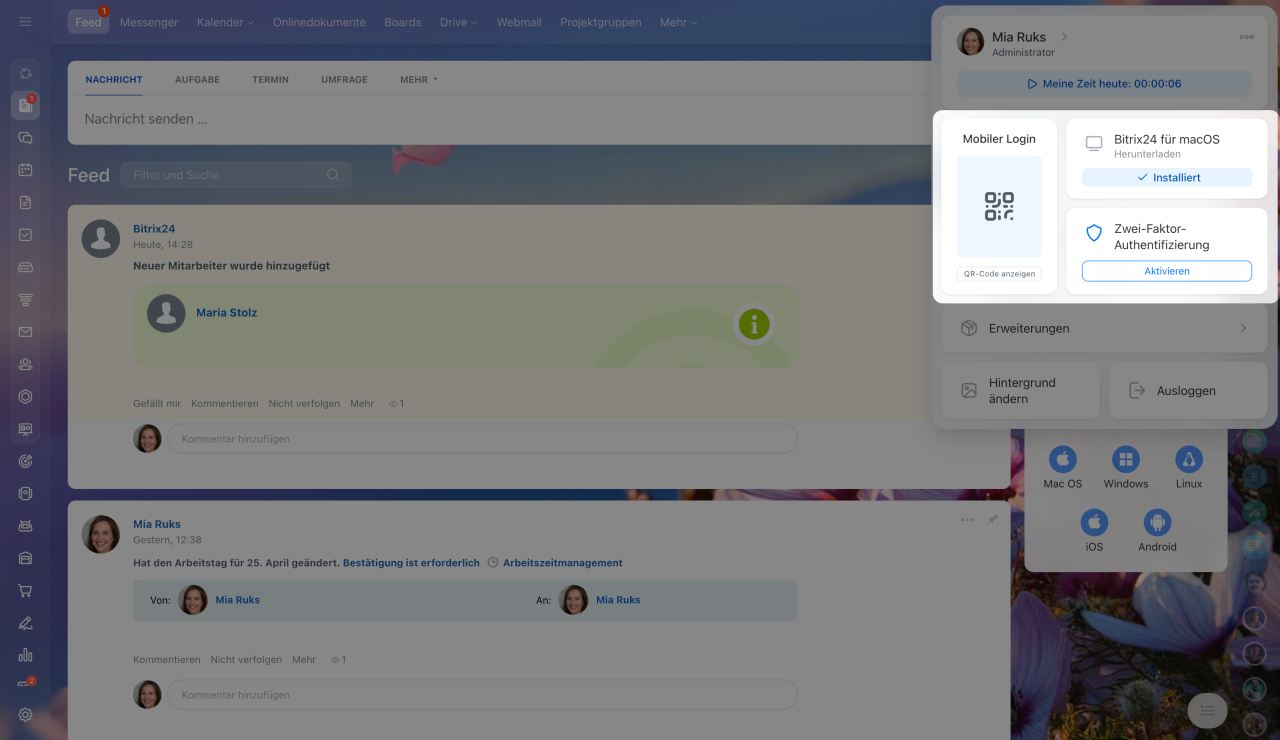The image size is (1280, 740).
Task: Click the QR-Code anzeigen button
Action: (x=999, y=274)
